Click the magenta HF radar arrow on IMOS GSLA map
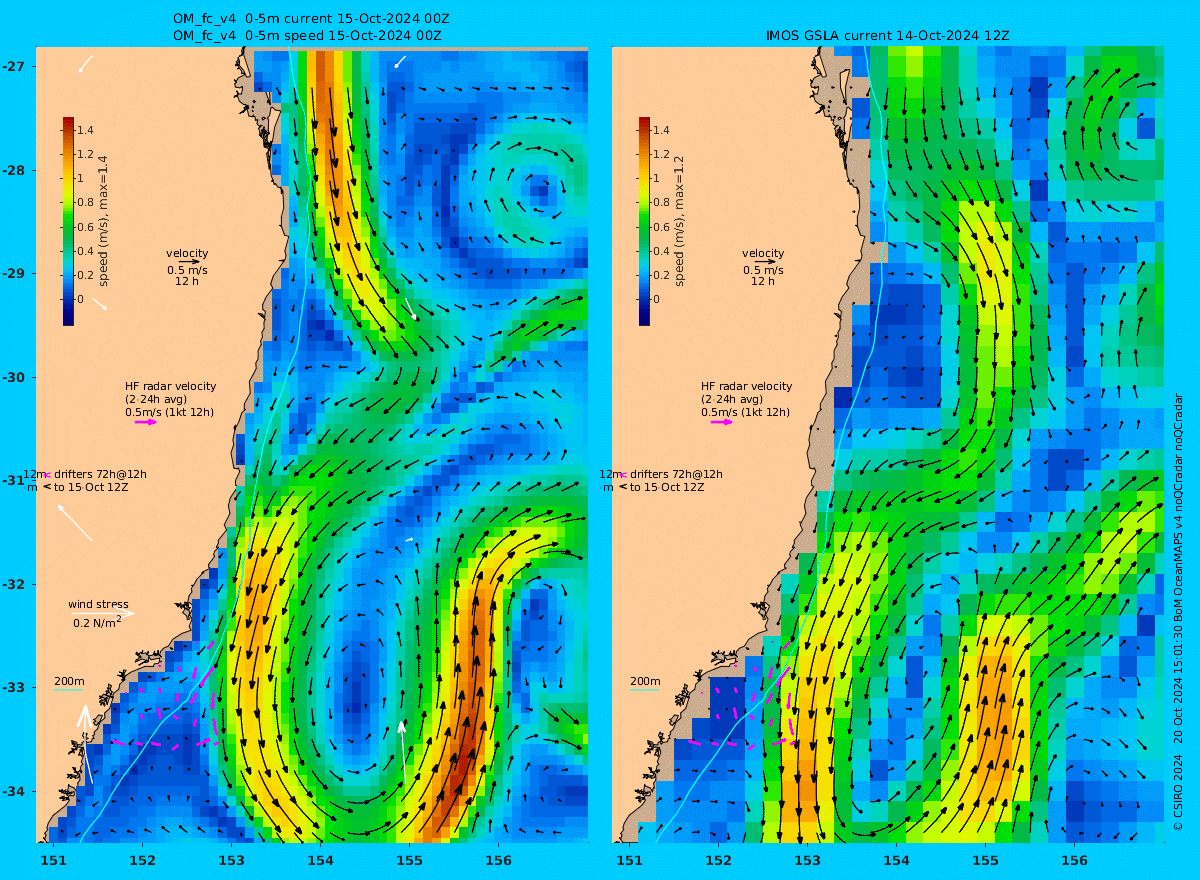The image size is (1200, 880). (x=722, y=422)
